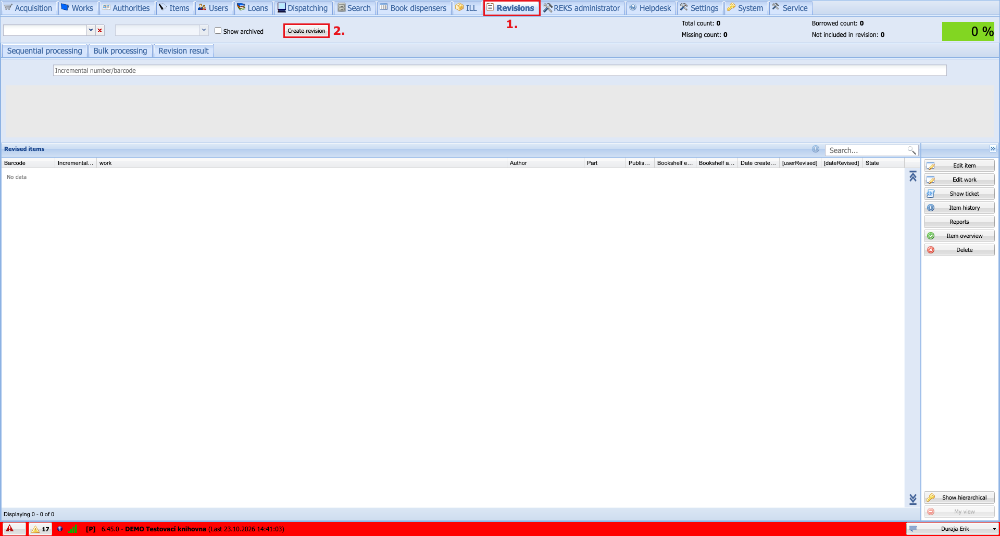Open the Dispatching tab
Screen dimensions: 1000x536
click(x=303, y=8)
